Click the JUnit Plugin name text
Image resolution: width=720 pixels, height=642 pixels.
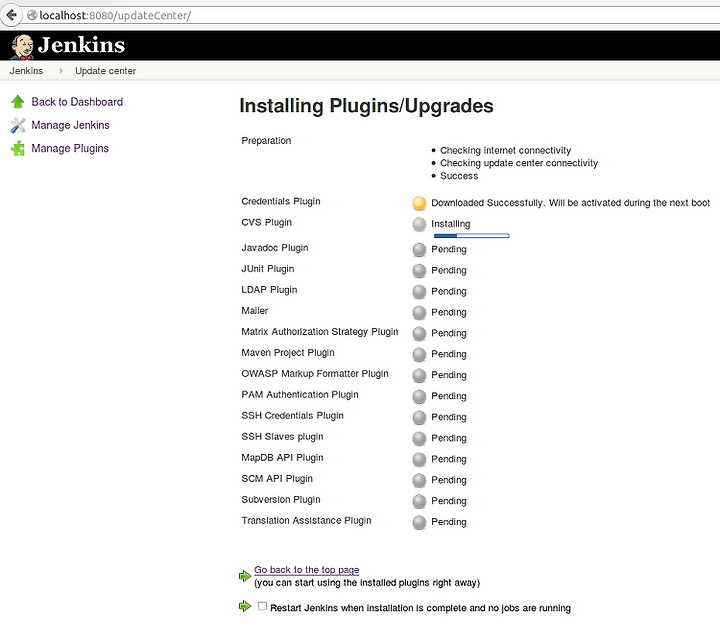pos(268,269)
